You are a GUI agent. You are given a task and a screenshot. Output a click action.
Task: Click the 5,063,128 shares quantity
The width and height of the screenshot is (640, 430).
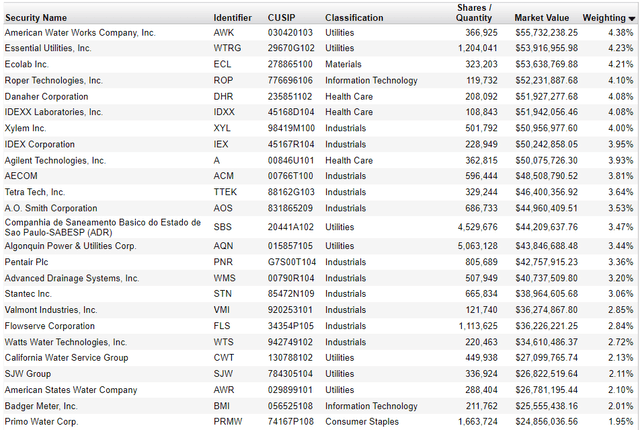478,246
